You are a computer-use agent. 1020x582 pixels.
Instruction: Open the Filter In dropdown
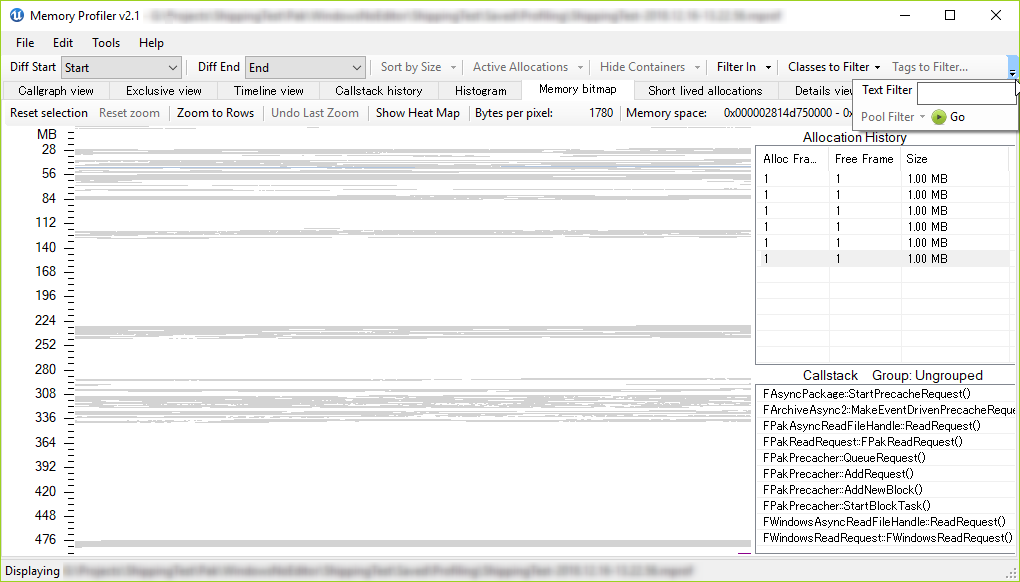click(743, 67)
